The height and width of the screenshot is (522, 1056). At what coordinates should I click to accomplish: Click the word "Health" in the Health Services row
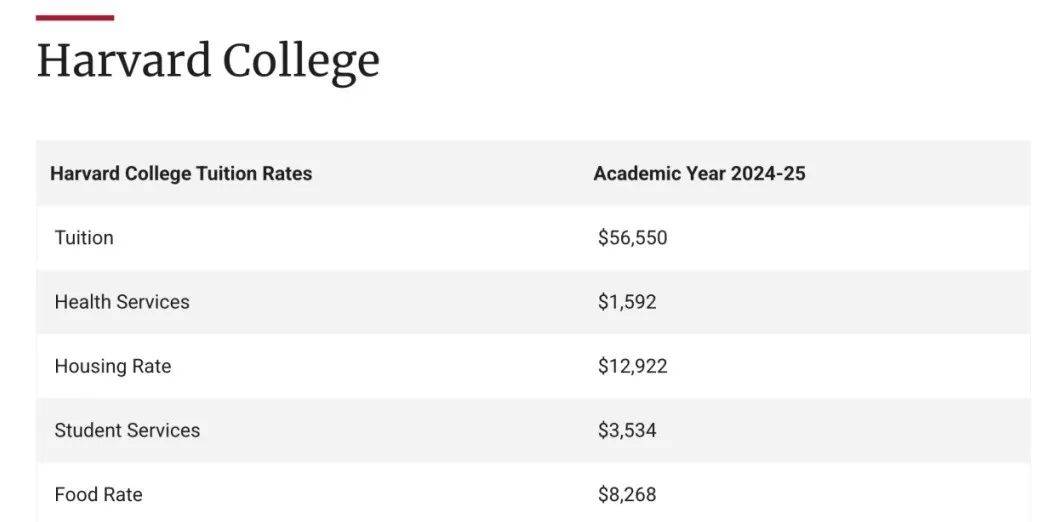point(82,302)
